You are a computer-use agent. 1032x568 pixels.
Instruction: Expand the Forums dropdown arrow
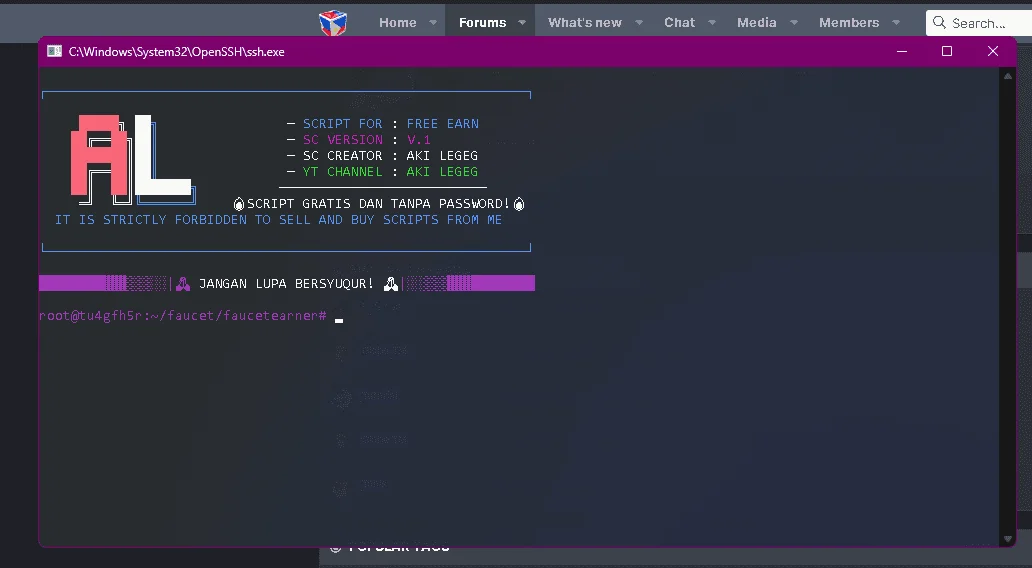click(x=522, y=22)
